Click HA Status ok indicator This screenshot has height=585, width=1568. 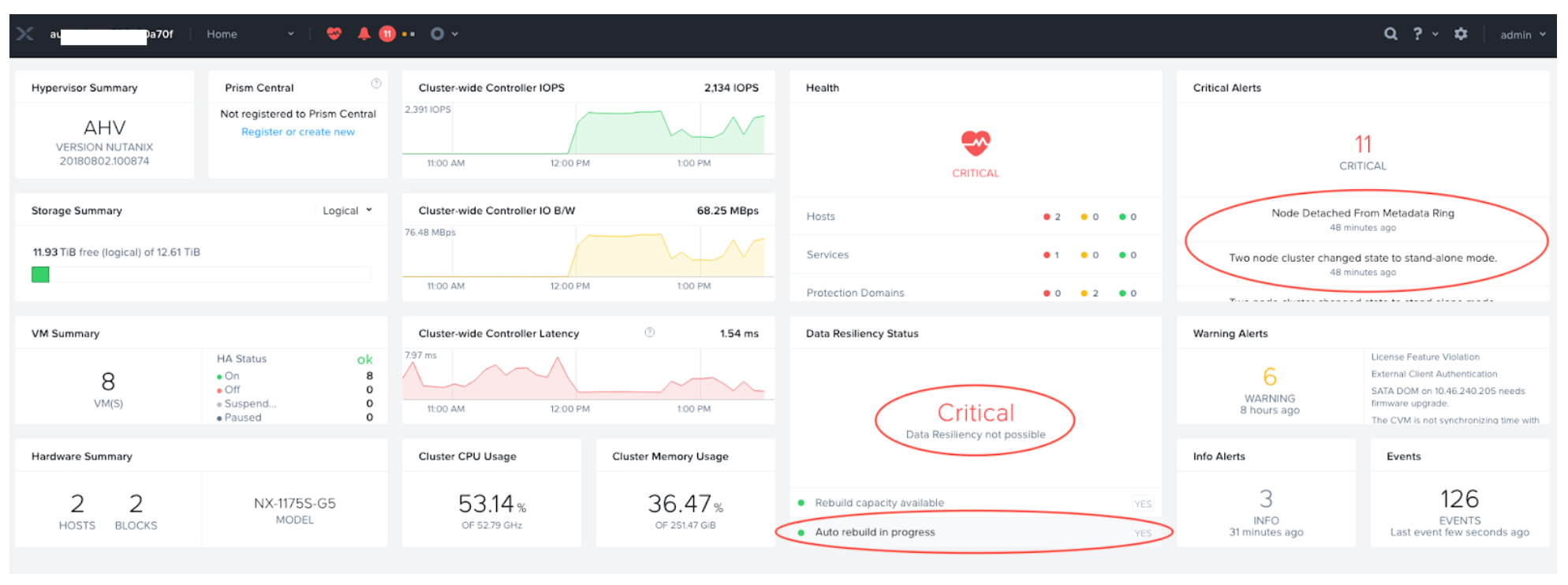point(364,360)
